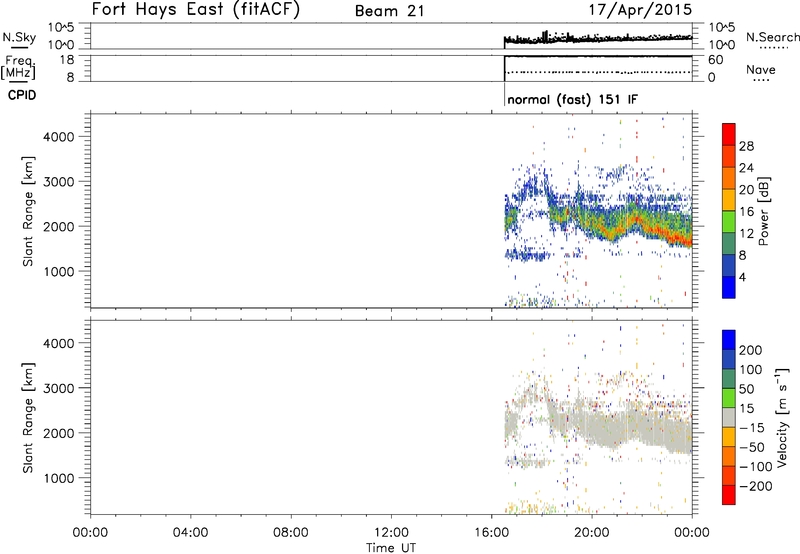Click the "Time UT" axis title
Screen dimensions: 800x554
391,548
